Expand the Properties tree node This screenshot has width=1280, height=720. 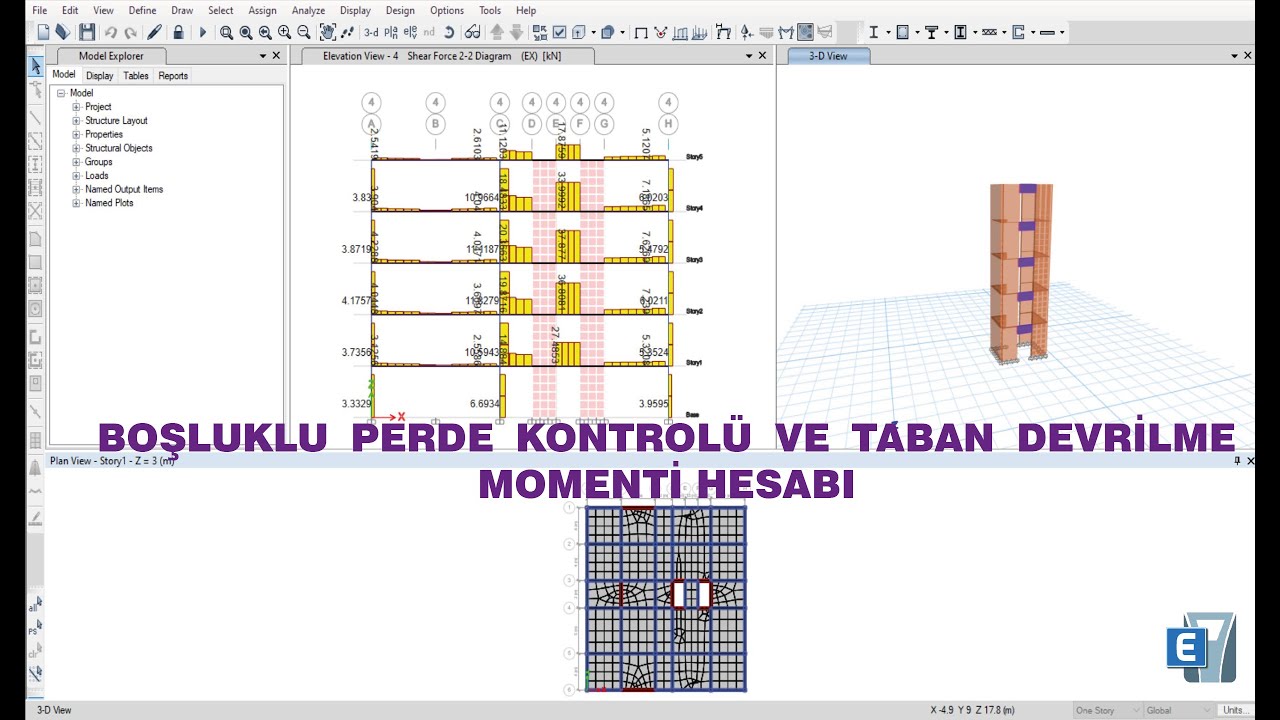point(76,134)
